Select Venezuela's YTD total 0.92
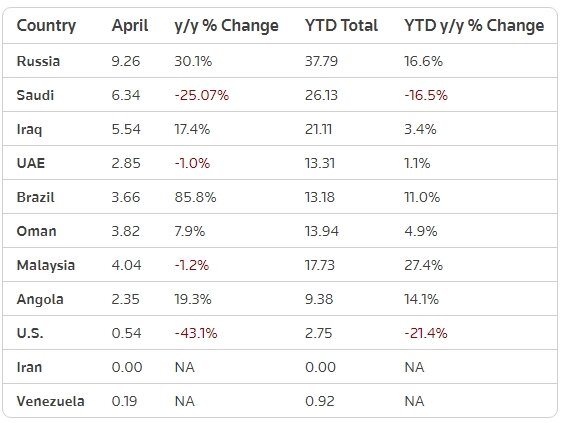 pyautogui.click(x=320, y=401)
